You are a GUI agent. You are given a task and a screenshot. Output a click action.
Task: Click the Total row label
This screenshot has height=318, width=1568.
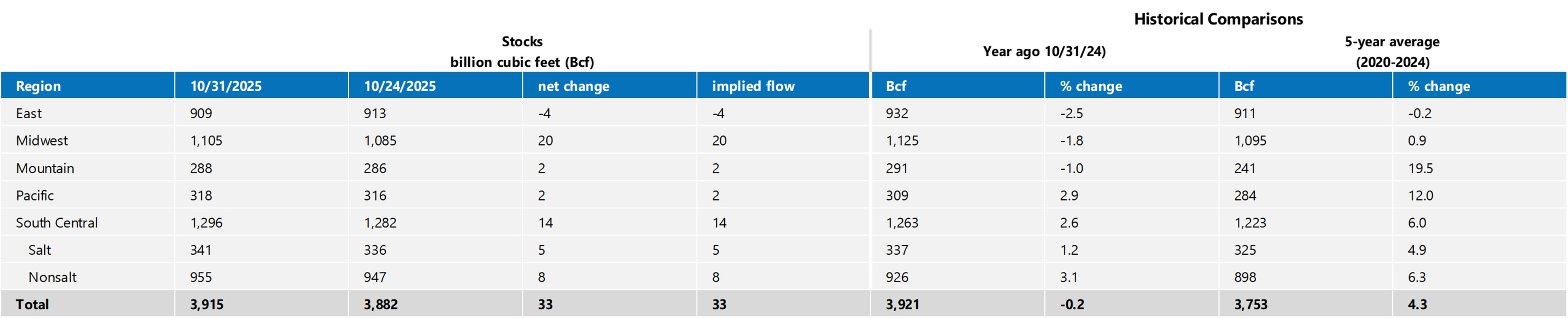32,305
